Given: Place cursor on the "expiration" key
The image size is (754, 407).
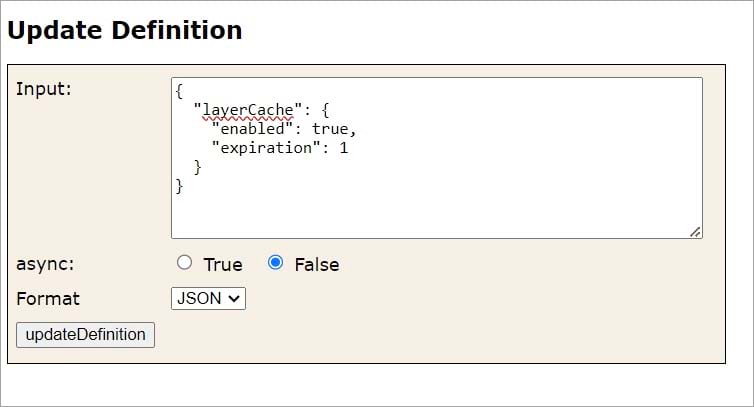Looking at the screenshot, I should click(x=267, y=148).
